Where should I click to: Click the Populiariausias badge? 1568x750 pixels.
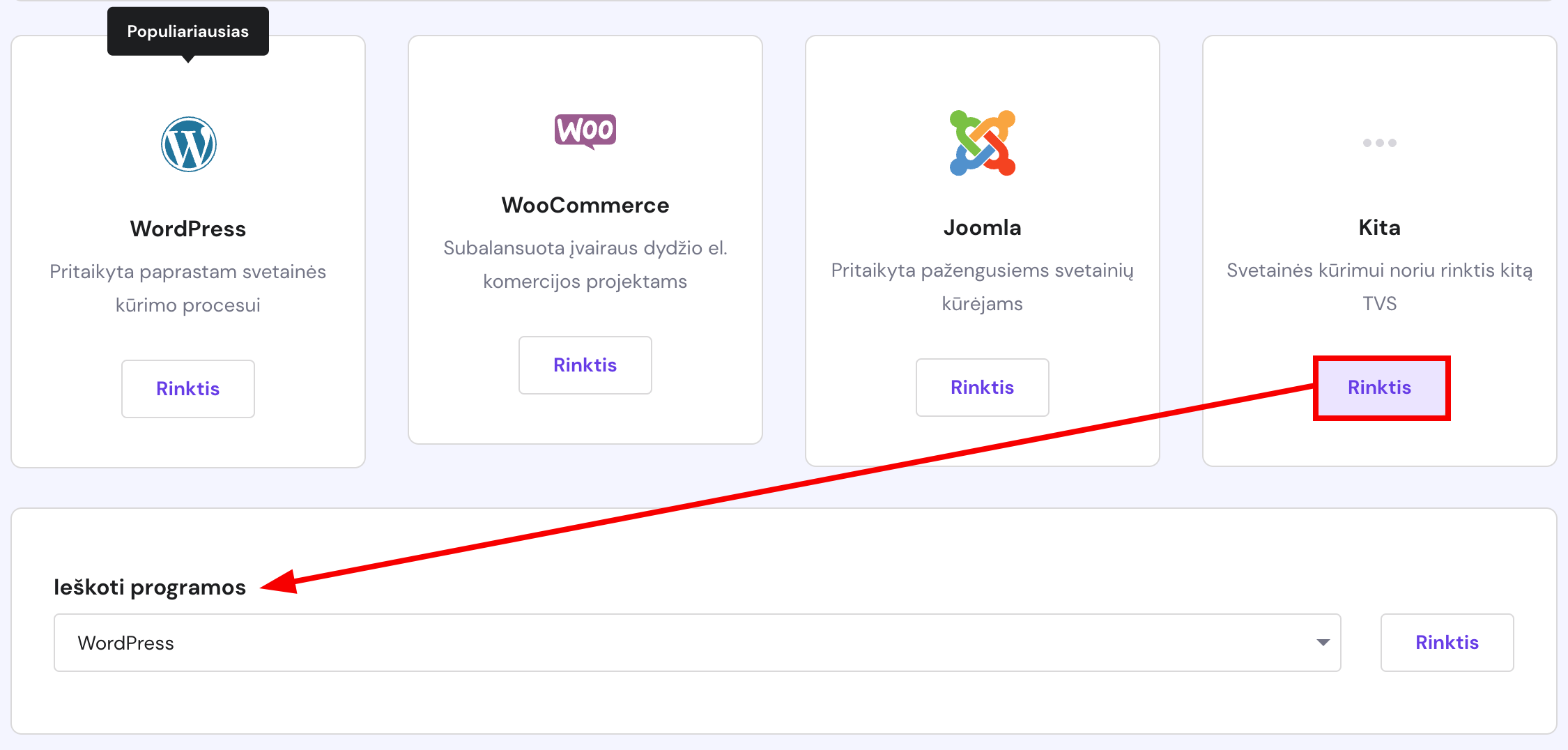point(188,31)
